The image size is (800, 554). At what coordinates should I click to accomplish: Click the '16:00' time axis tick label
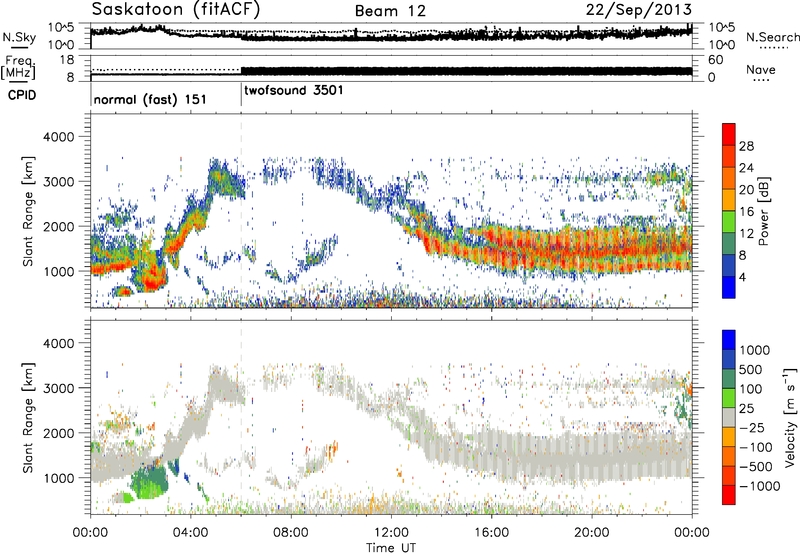(x=491, y=533)
